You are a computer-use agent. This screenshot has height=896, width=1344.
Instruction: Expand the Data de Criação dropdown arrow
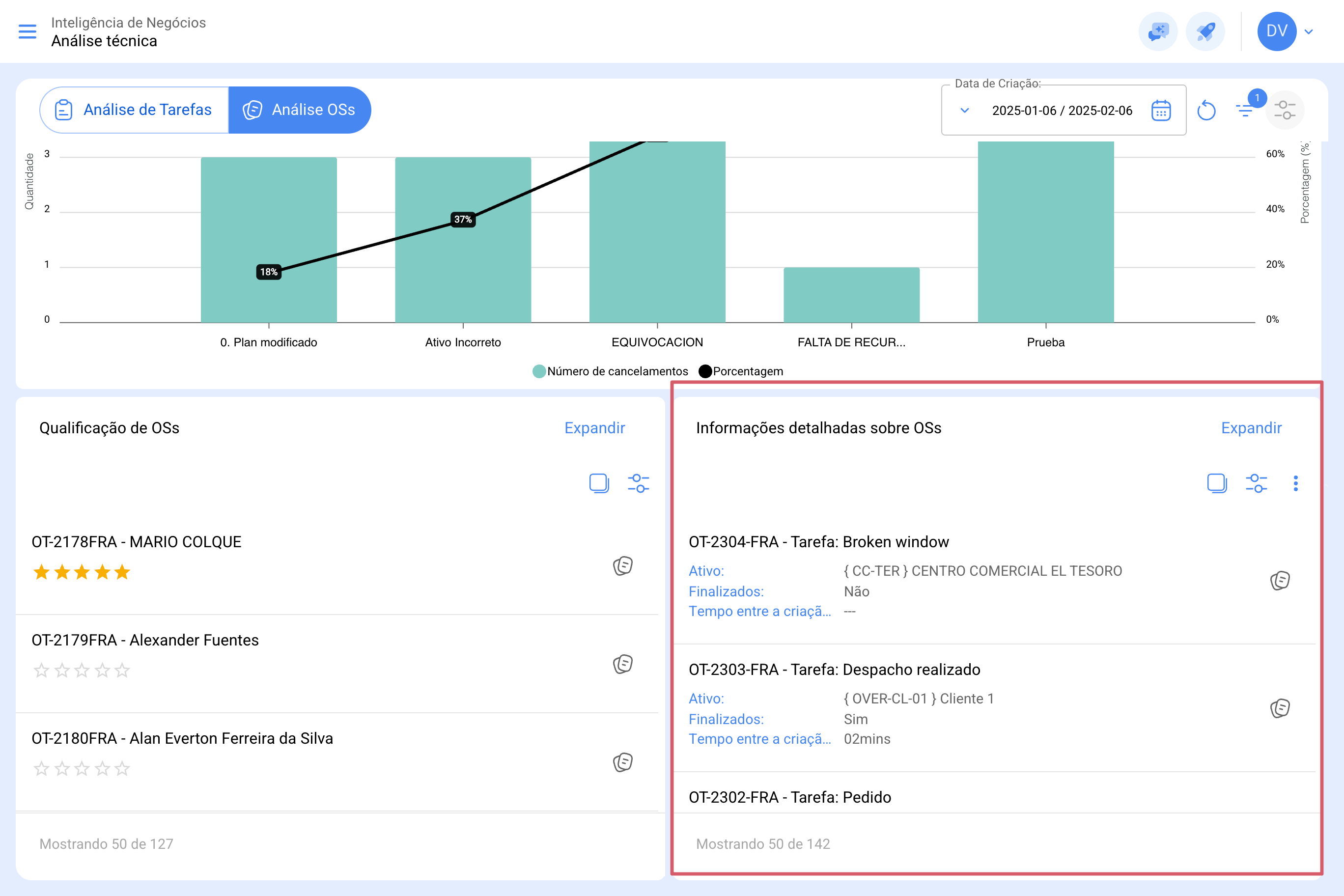coord(965,111)
